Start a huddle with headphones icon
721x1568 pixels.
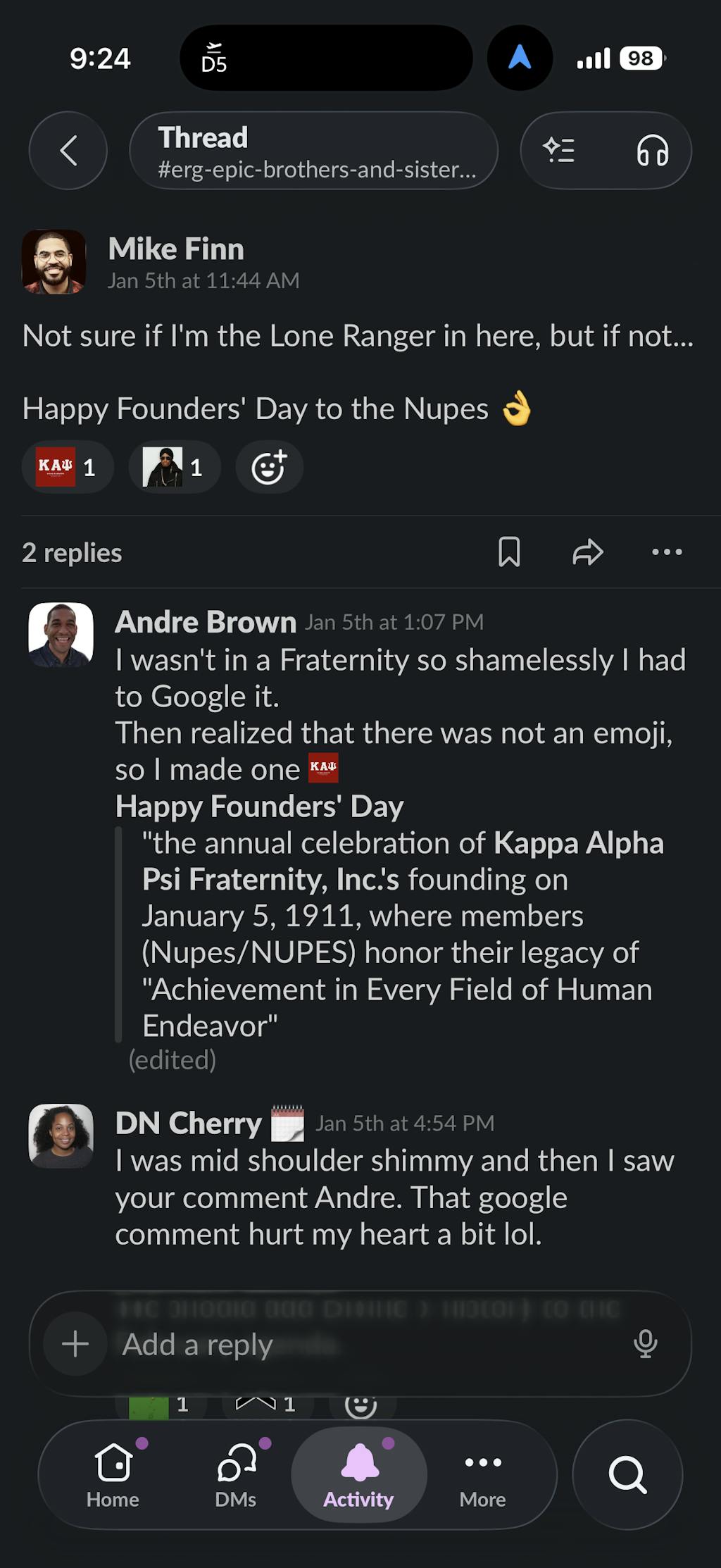click(x=652, y=151)
